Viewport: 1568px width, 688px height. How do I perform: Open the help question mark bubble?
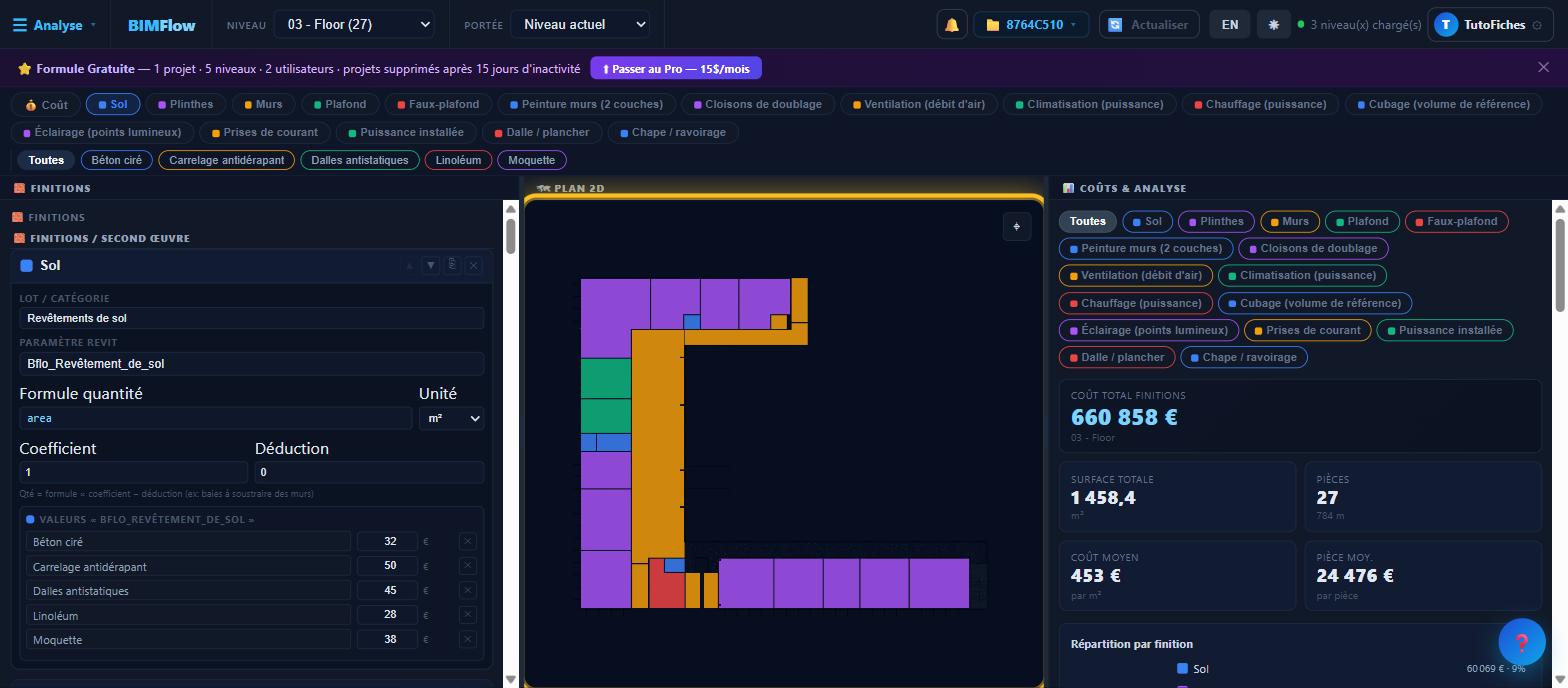[1521, 643]
